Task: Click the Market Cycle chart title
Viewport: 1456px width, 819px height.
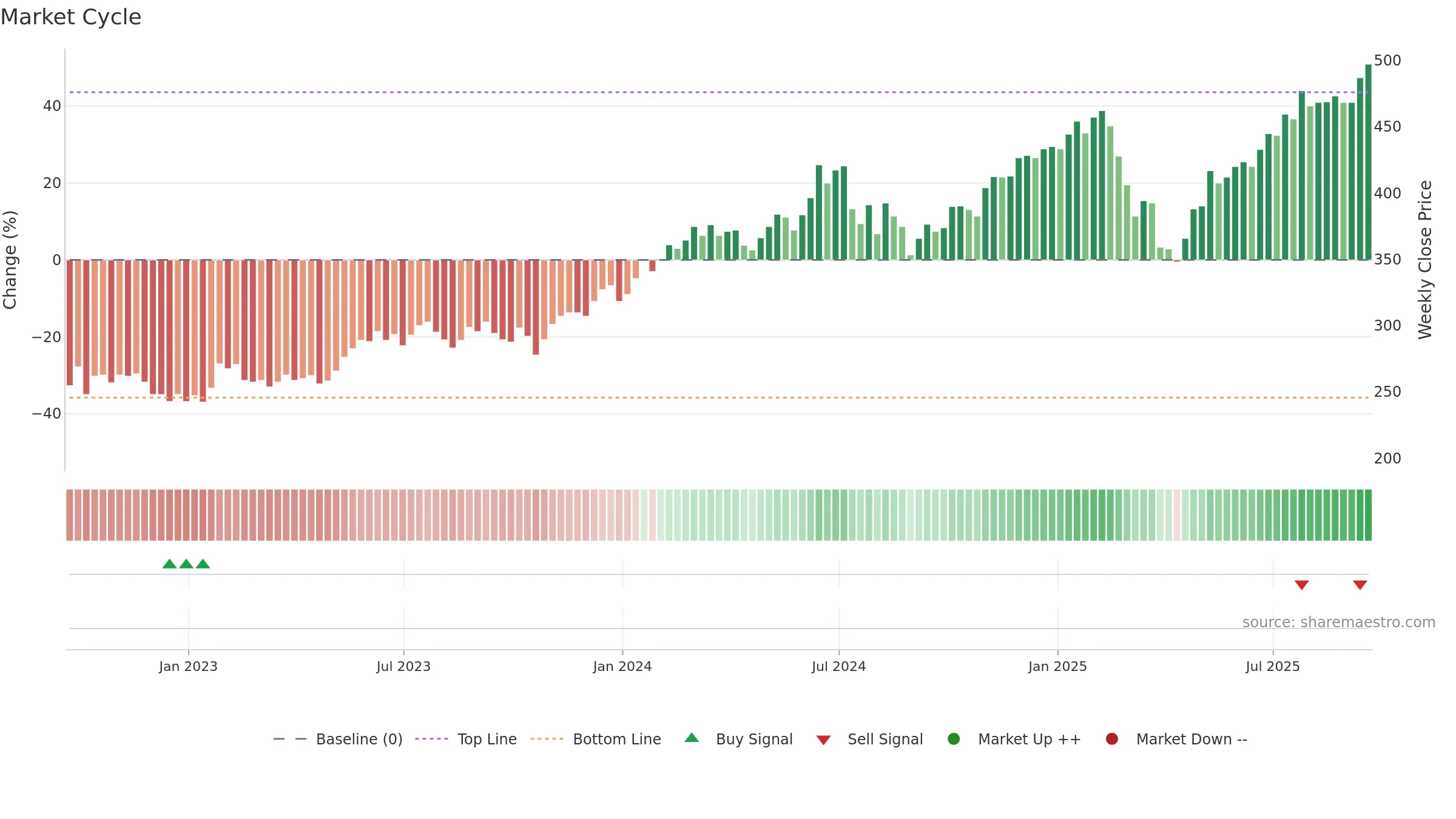Action: click(71, 17)
